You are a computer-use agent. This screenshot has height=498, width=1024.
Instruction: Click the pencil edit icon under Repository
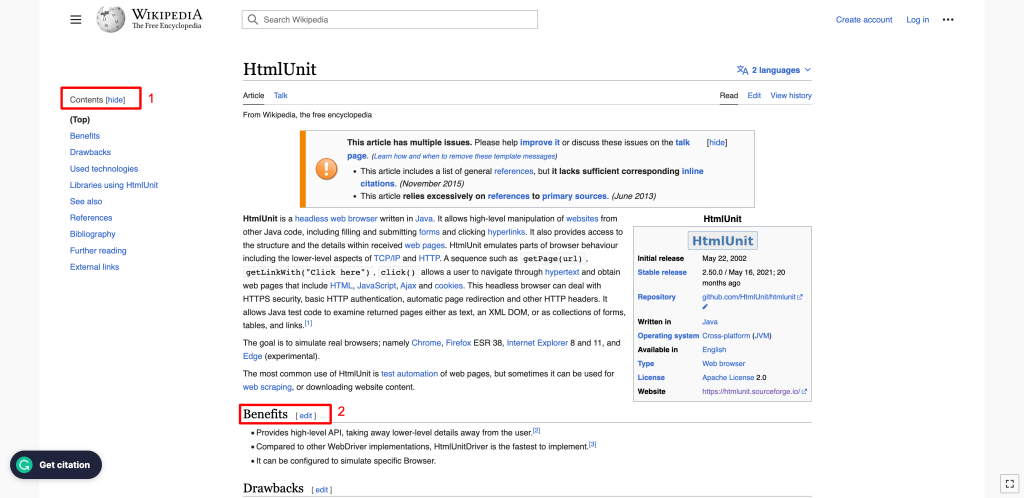click(705, 307)
